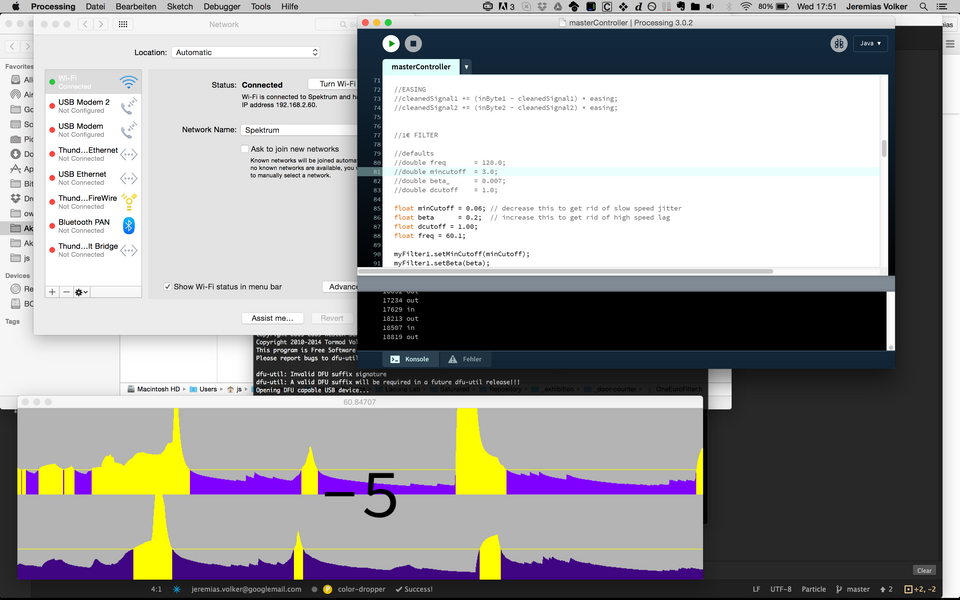Select the Thund...Ethernet service

(x=93, y=154)
